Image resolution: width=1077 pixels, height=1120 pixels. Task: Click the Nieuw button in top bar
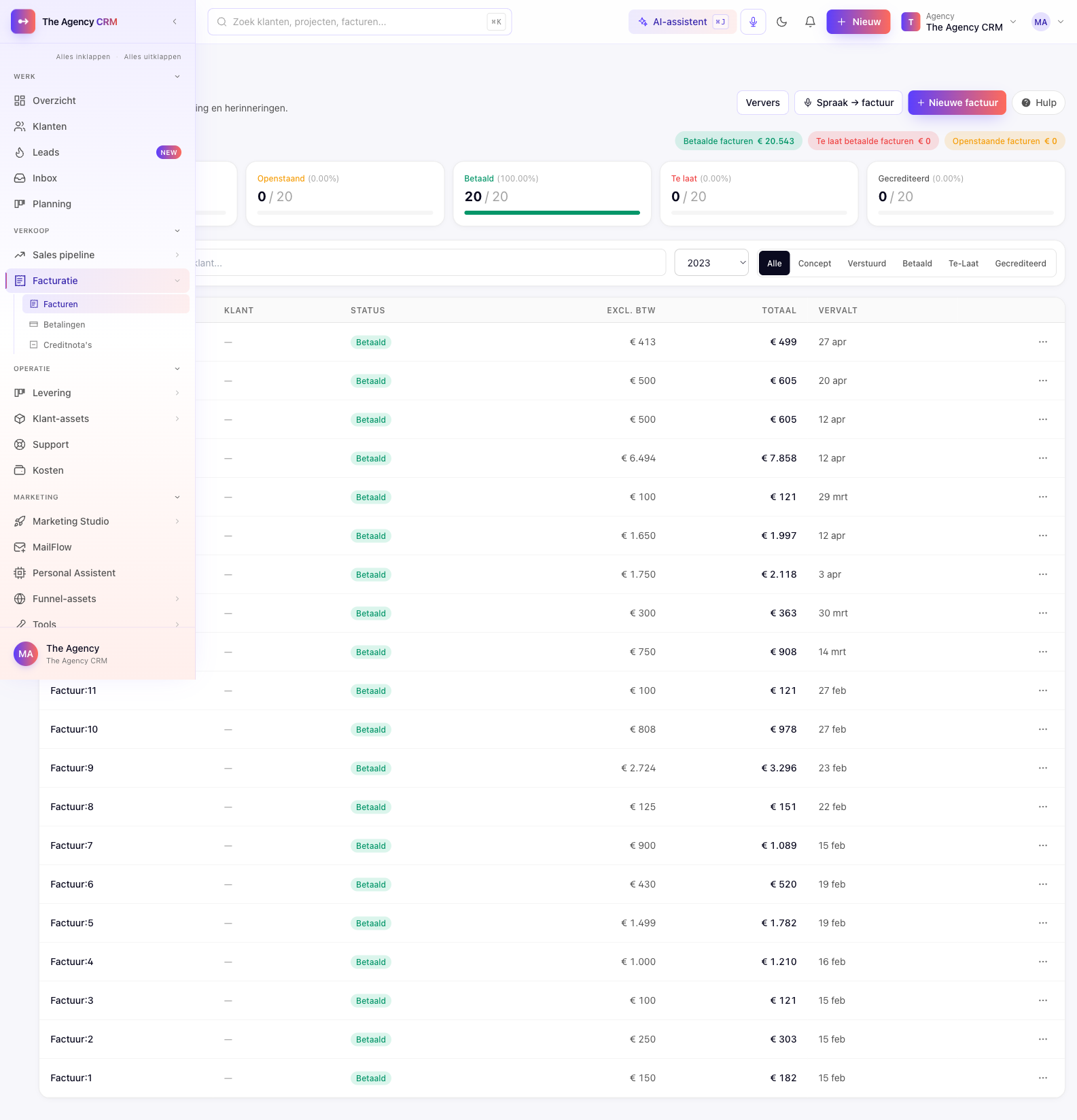[x=858, y=22]
